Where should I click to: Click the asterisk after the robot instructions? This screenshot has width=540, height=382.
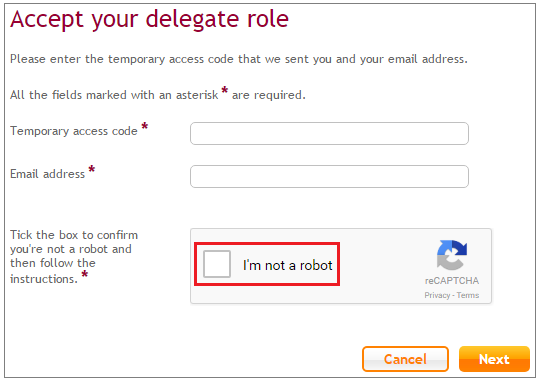pos(85,275)
